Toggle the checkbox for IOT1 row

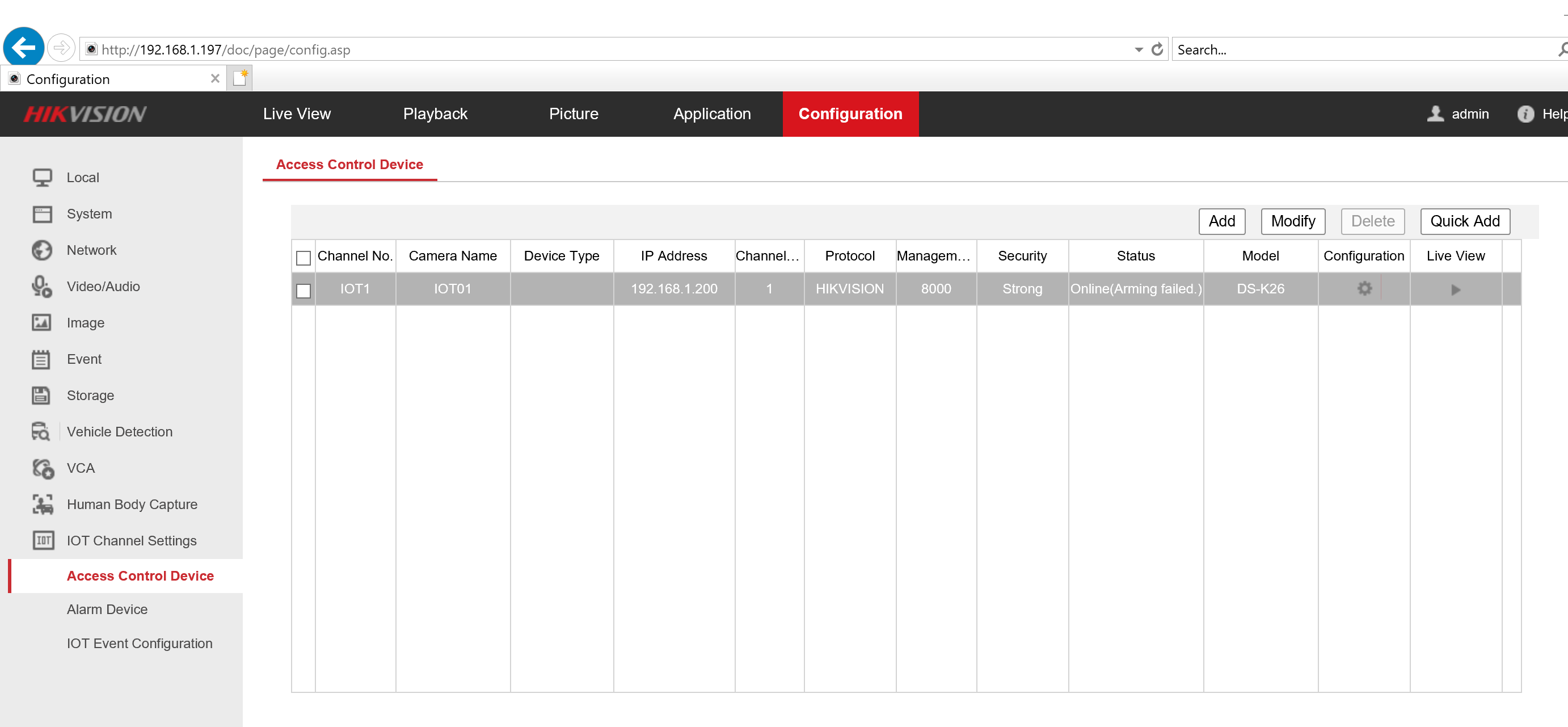click(303, 289)
